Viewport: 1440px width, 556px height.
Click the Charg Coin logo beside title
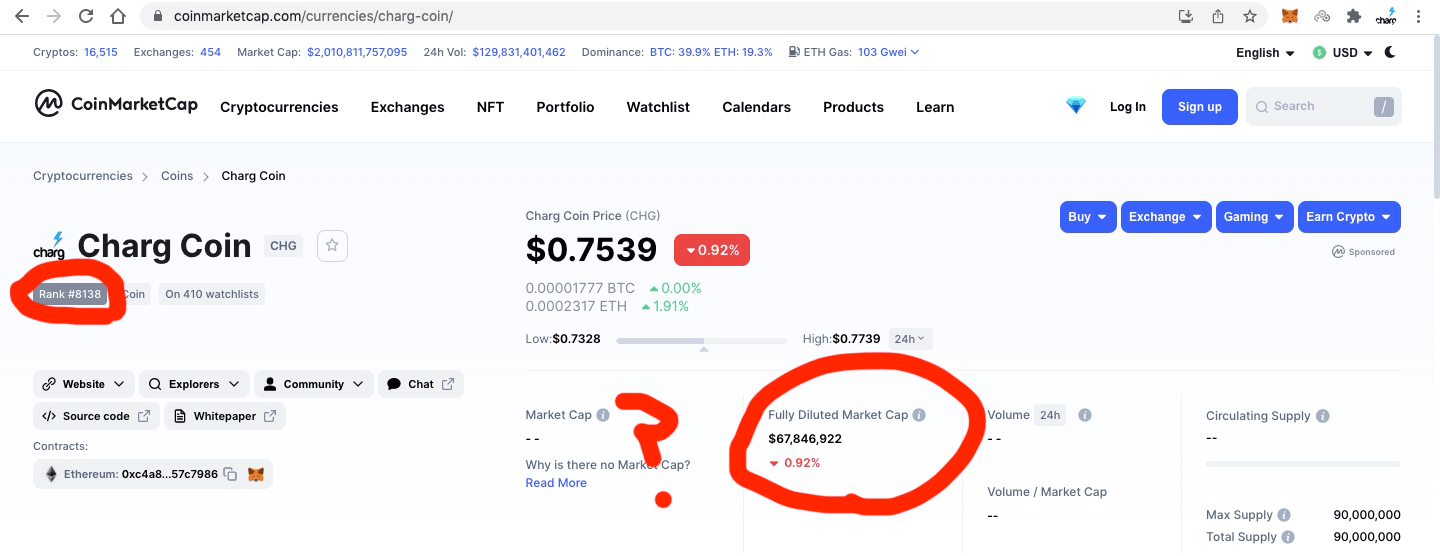[x=50, y=246]
